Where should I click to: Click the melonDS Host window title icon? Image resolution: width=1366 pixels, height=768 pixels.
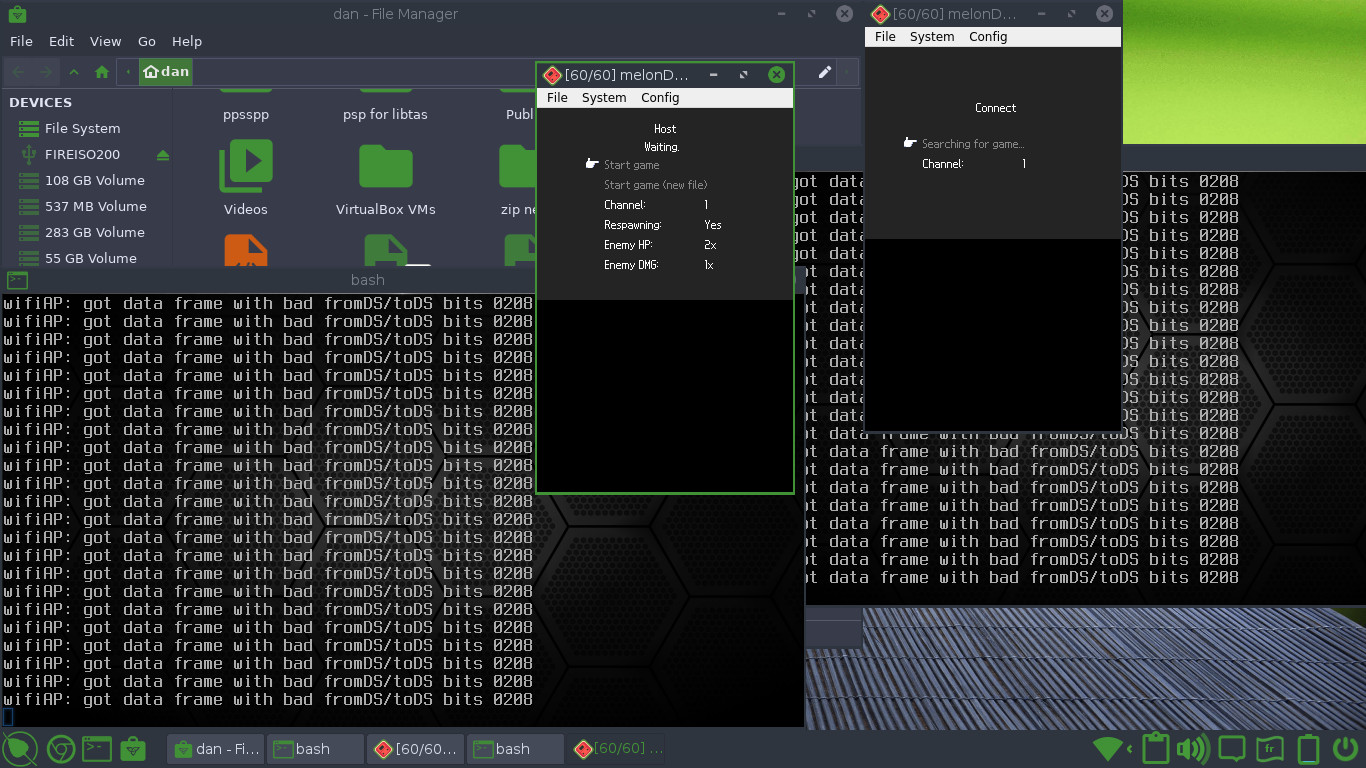pos(552,75)
